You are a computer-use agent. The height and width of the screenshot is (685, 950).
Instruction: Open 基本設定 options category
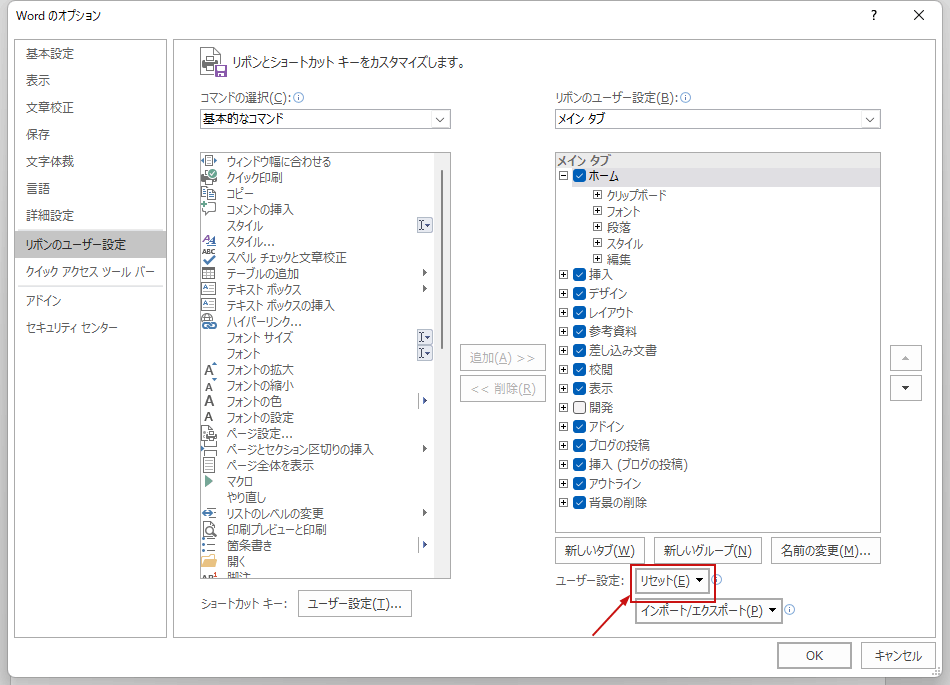point(90,53)
